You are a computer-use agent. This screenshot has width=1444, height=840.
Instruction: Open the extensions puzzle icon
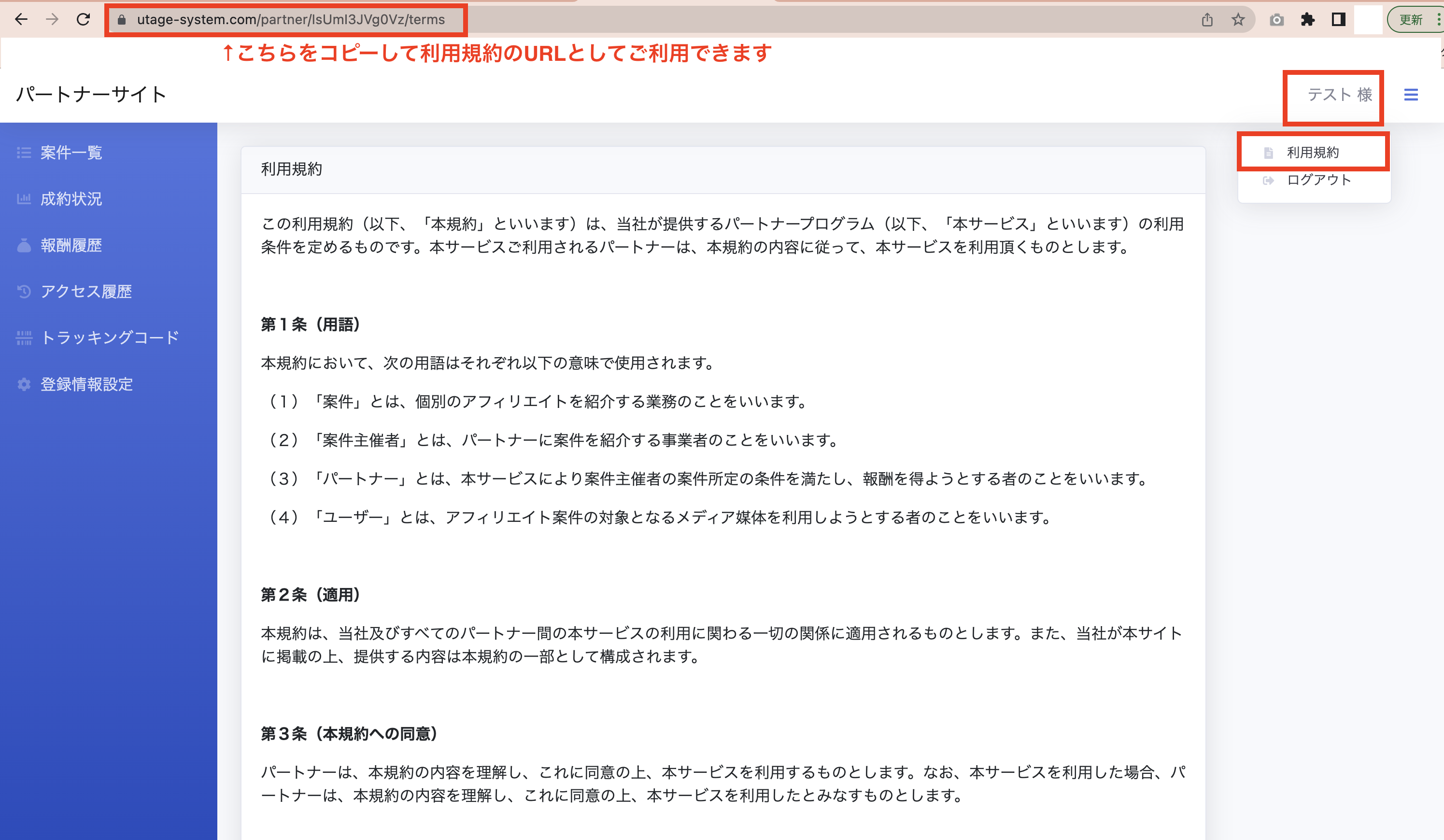(1308, 20)
